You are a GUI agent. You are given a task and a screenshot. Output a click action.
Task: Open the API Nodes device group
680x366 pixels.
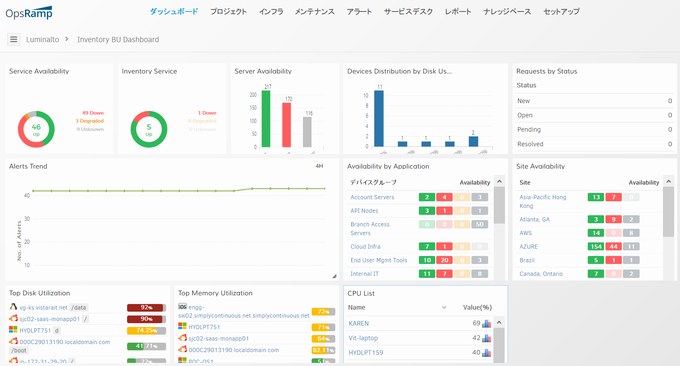pyautogui.click(x=364, y=211)
